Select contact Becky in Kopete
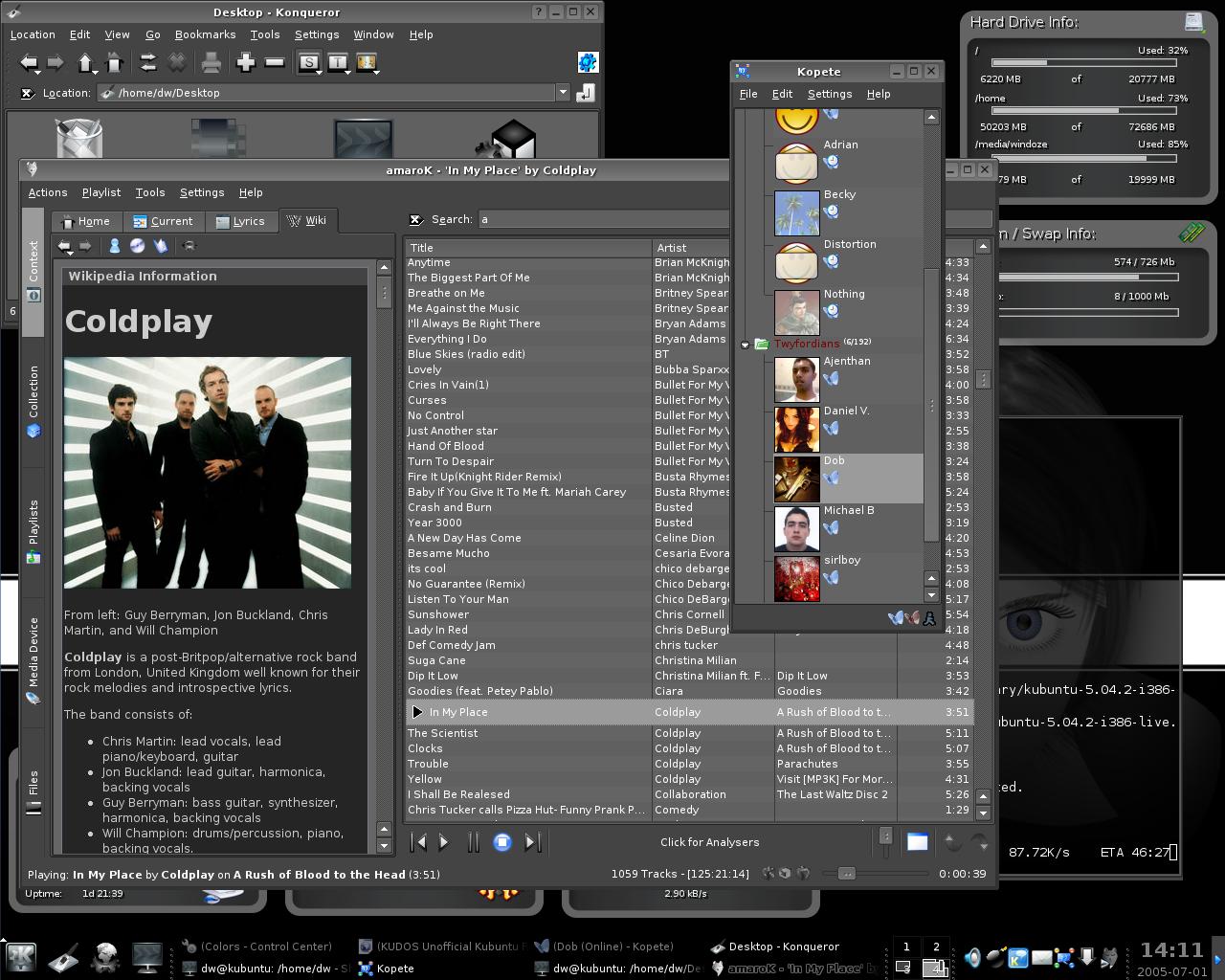 [848, 212]
